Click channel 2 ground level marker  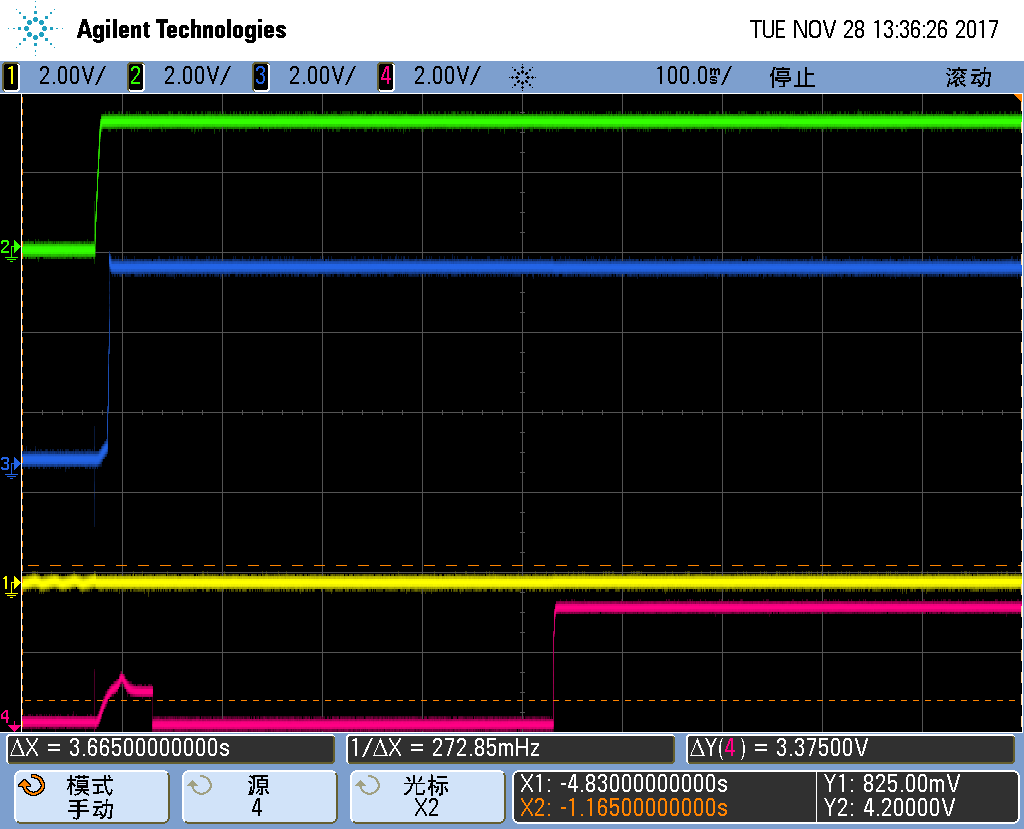[x=10, y=249]
